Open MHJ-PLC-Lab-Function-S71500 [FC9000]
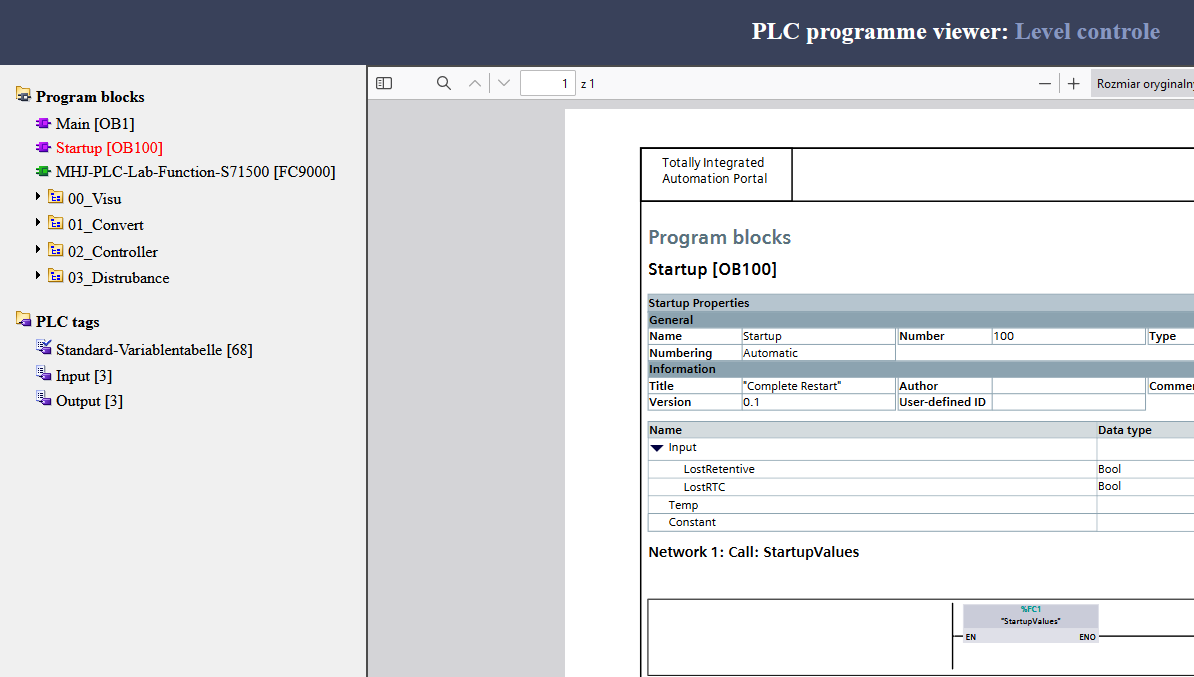This screenshot has height=677, width=1194. pyautogui.click(x=196, y=172)
